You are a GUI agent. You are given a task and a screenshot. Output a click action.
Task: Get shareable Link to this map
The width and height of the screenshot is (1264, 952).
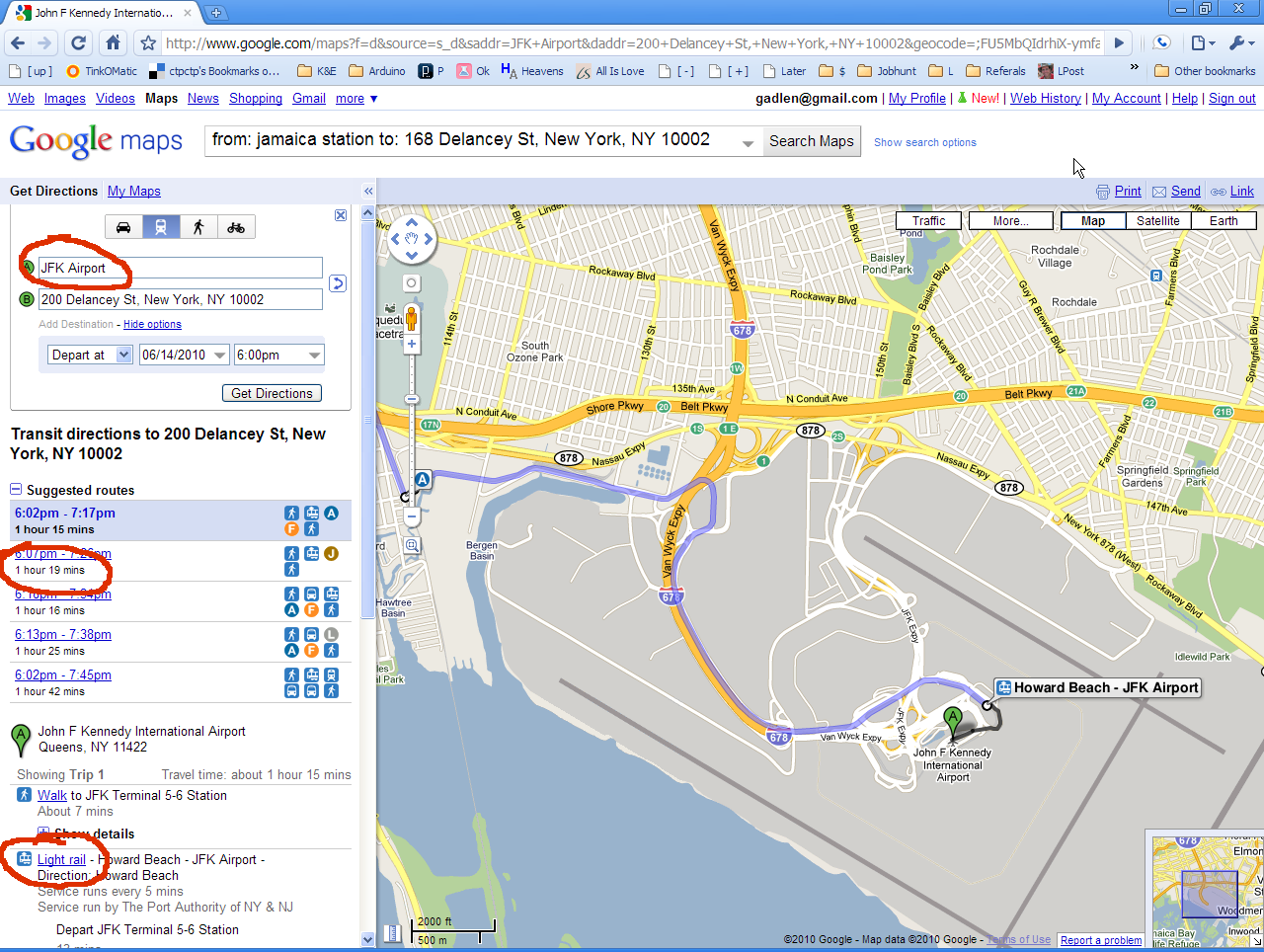(x=1242, y=192)
